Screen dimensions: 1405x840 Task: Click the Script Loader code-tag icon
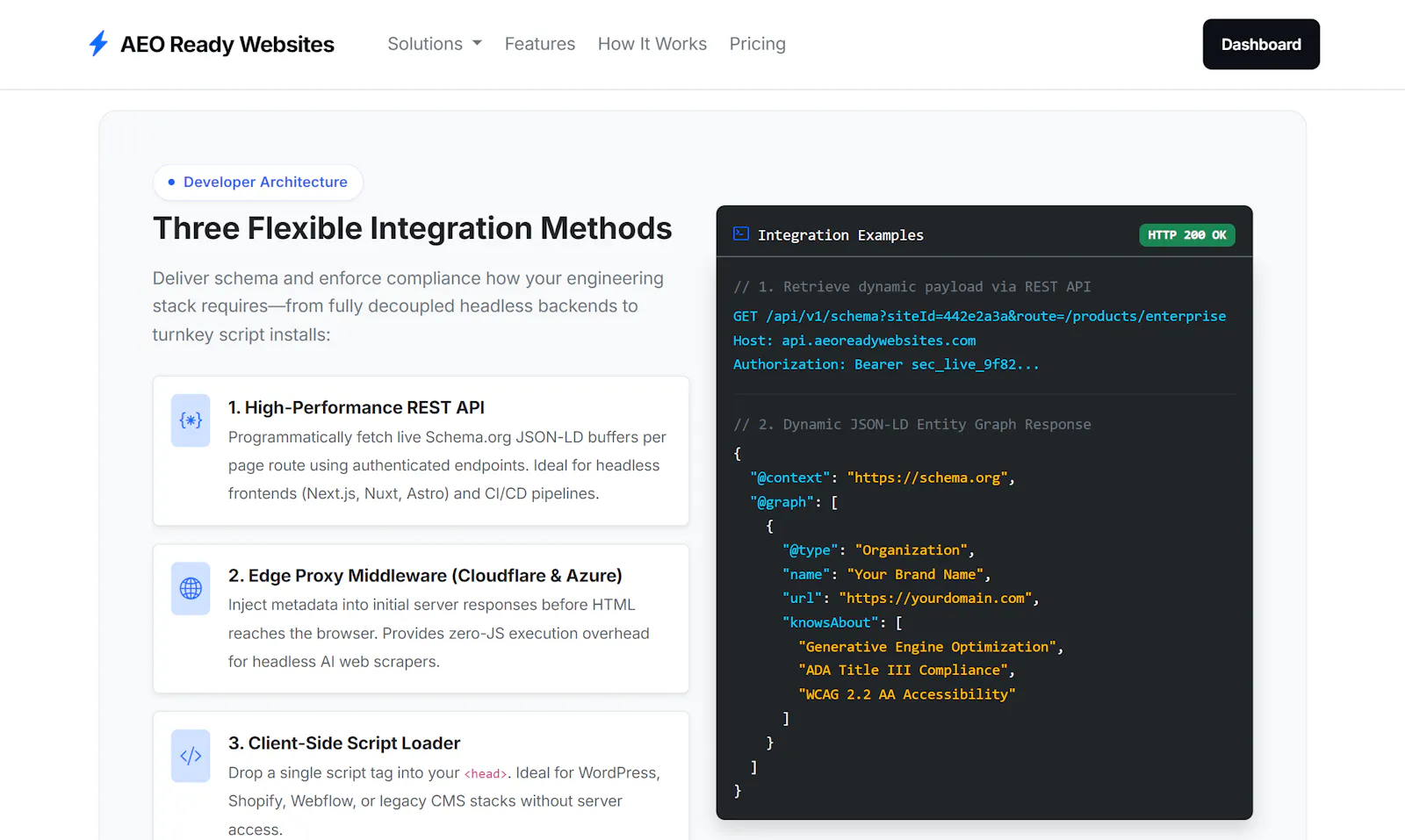[191, 756]
